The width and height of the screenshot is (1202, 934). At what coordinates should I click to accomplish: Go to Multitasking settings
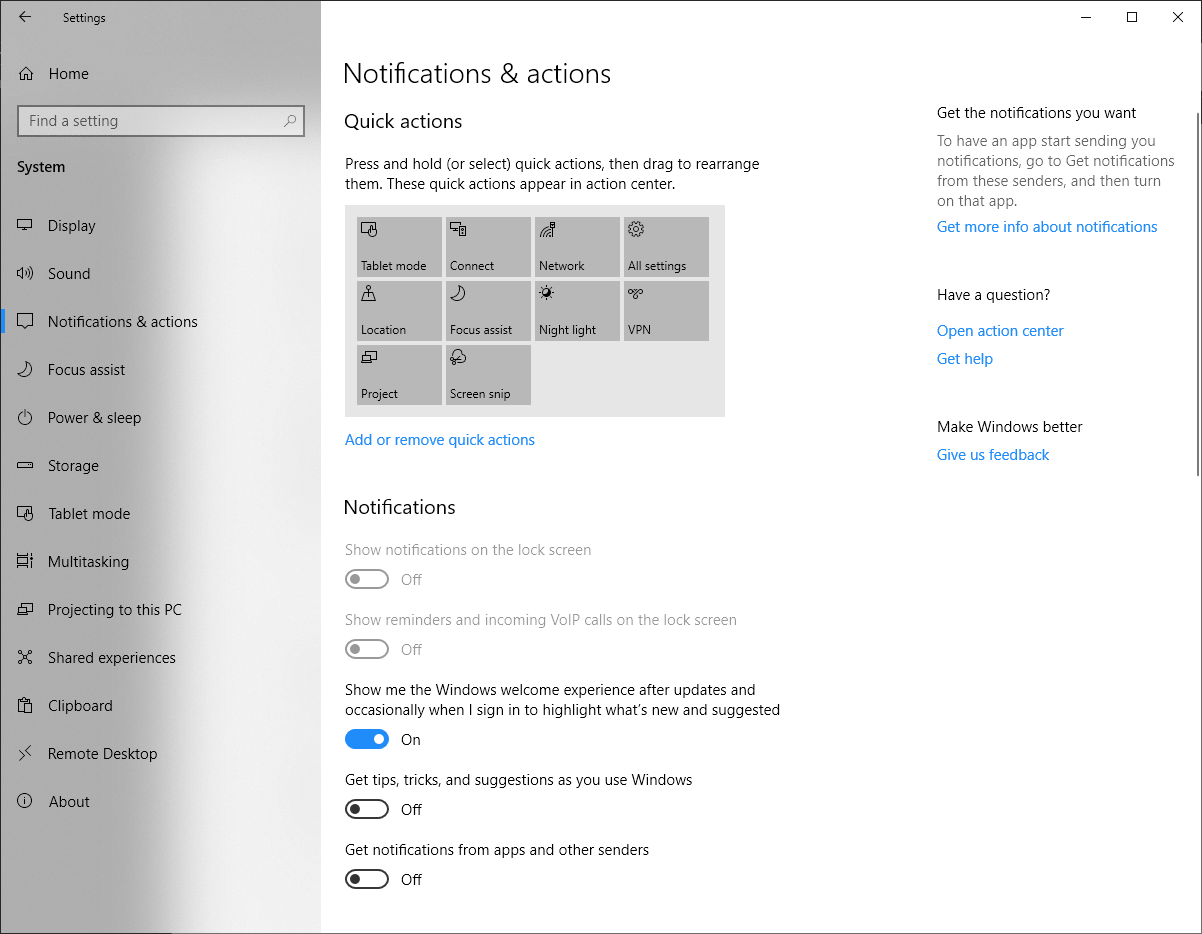pyautogui.click(x=160, y=561)
